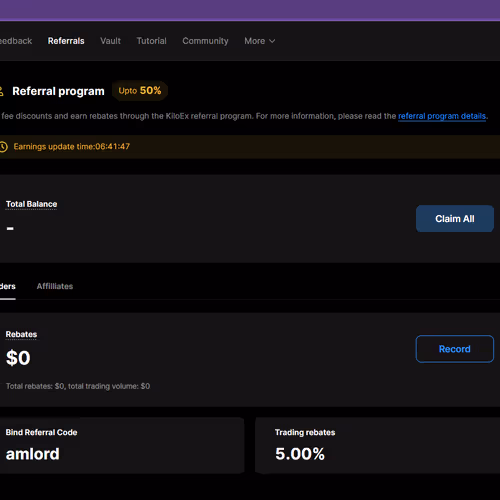Open the Tutorial navigation item

click(x=151, y=41)
